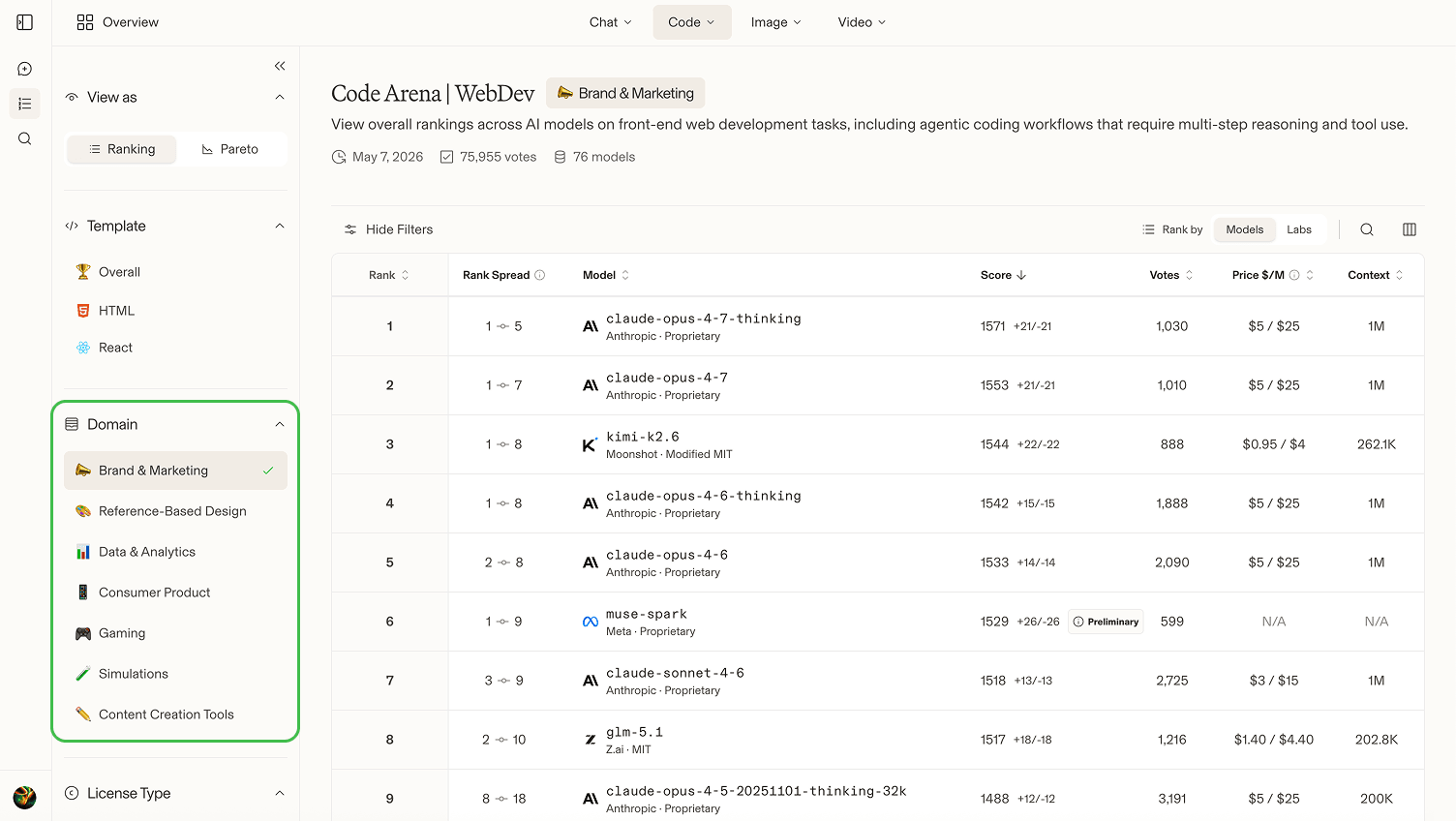Open claude-opus-4-5-20251101-thinking-32k model link

click(756, 791)
